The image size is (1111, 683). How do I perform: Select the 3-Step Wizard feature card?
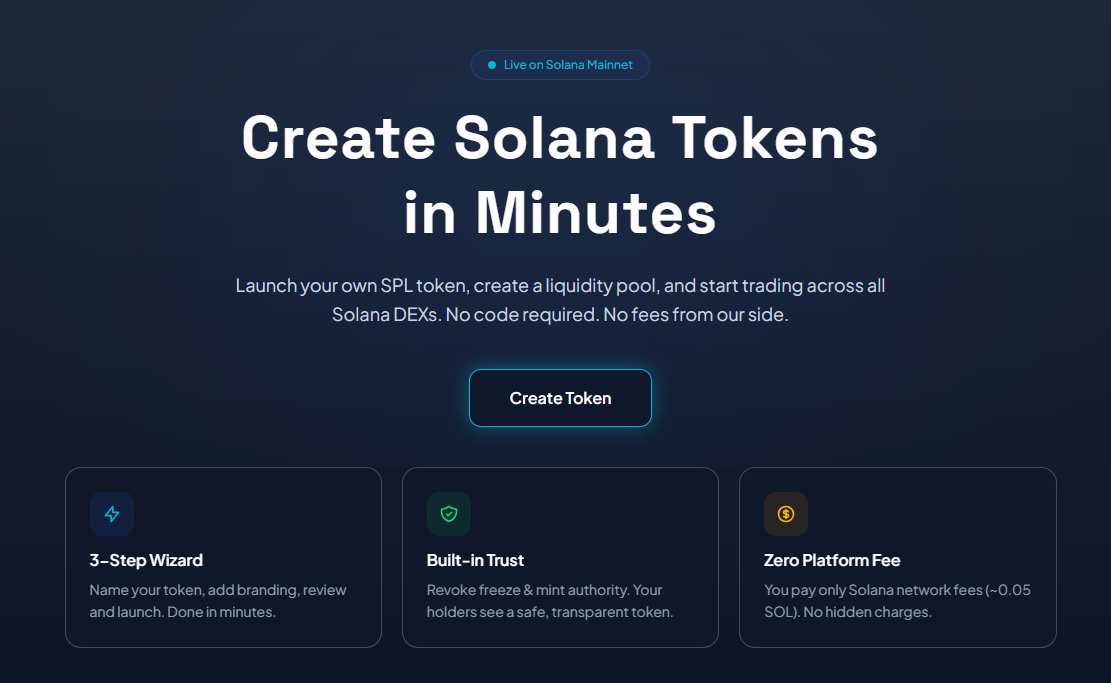coord(222,556)
